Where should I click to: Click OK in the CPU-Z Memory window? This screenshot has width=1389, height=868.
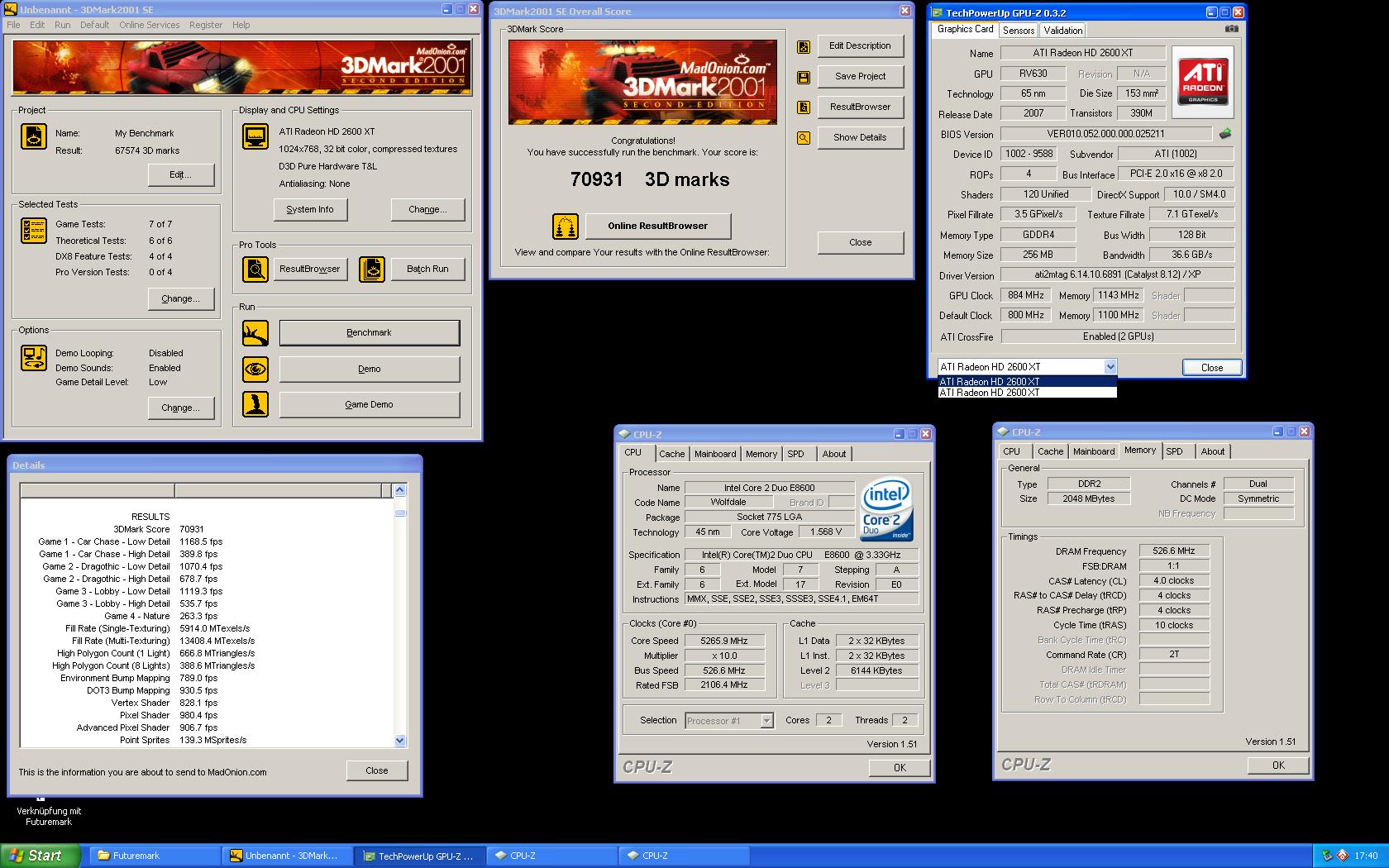(1278, 765)
